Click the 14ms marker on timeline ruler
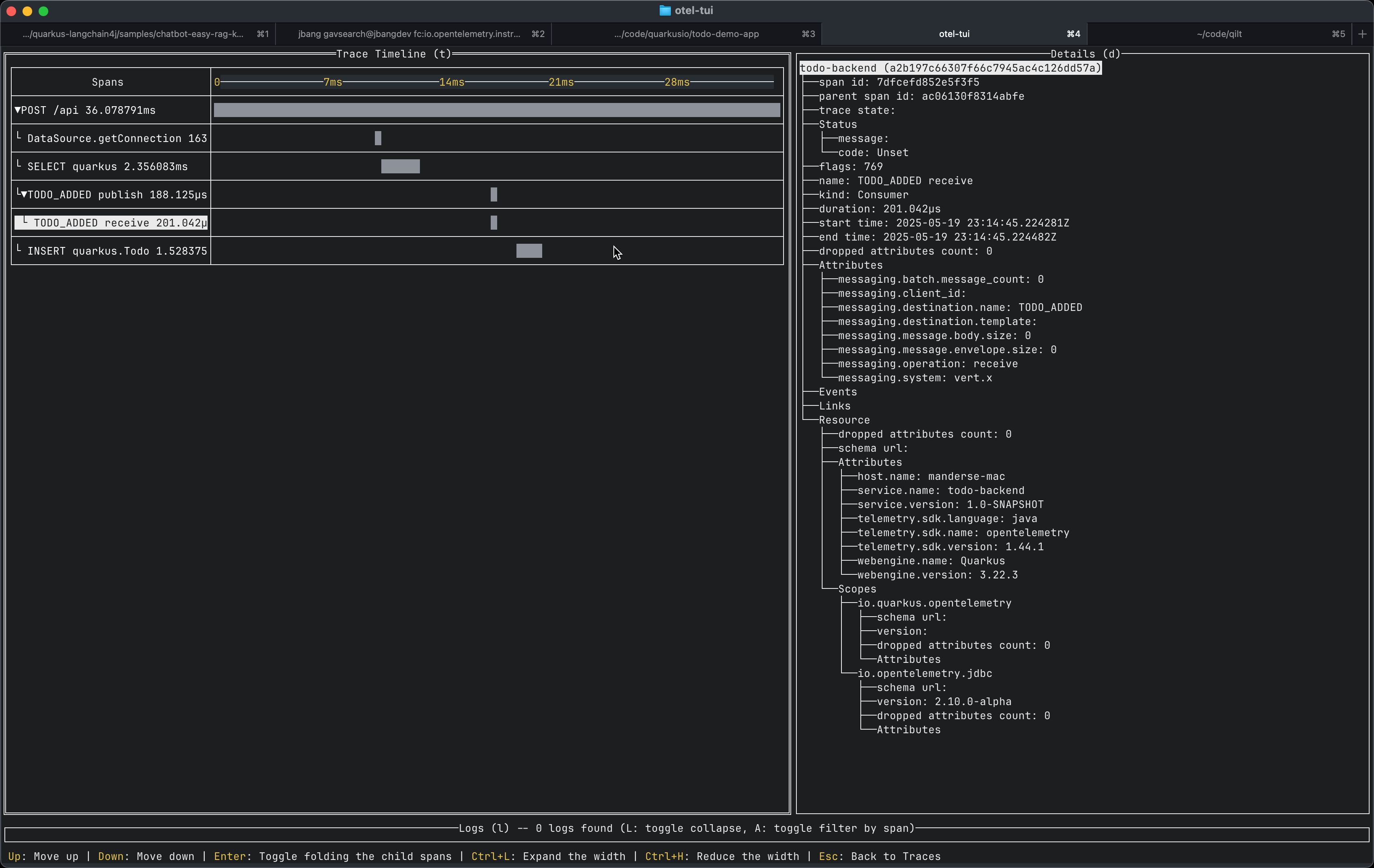 [451, 82]
